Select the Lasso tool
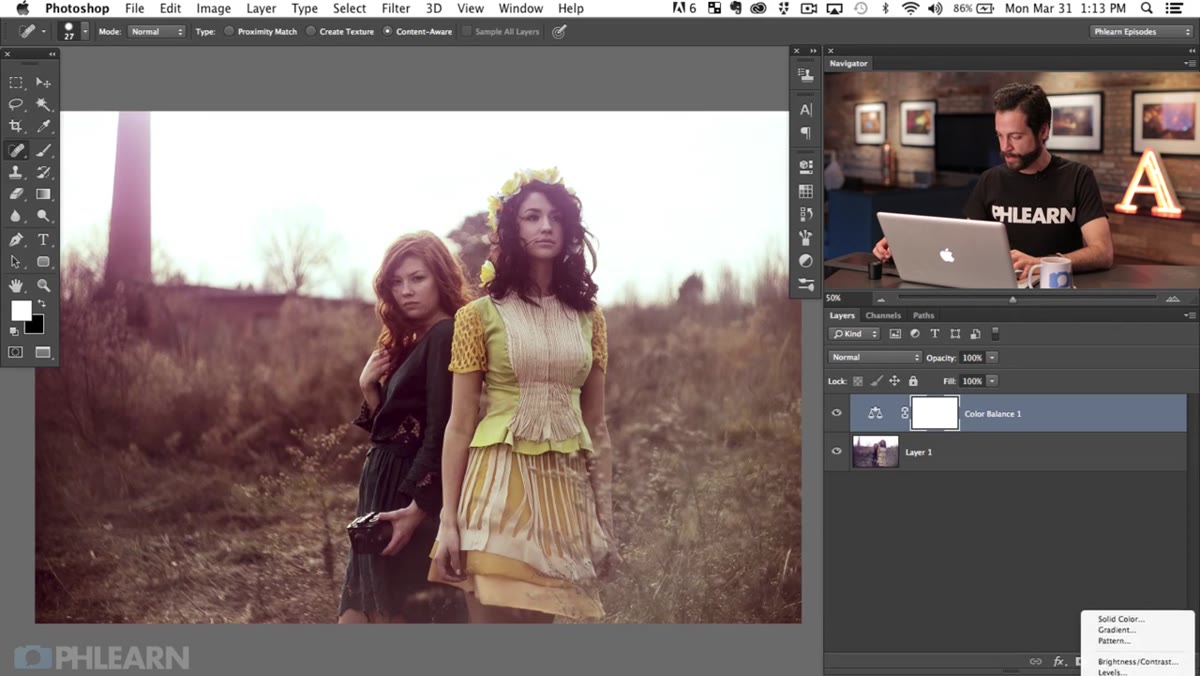Viewport: 1200px width, 676px height. (16, 104)
